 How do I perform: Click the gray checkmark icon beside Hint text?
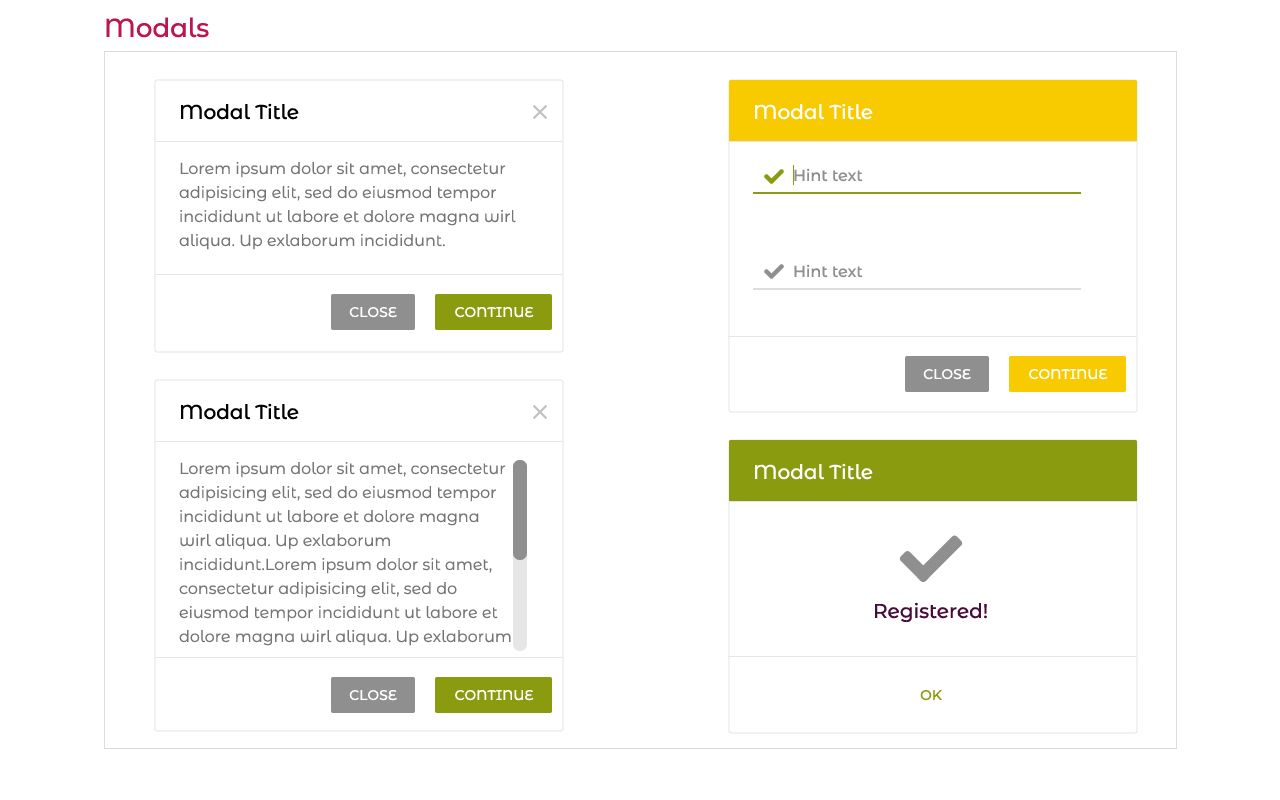pos(773,272)
